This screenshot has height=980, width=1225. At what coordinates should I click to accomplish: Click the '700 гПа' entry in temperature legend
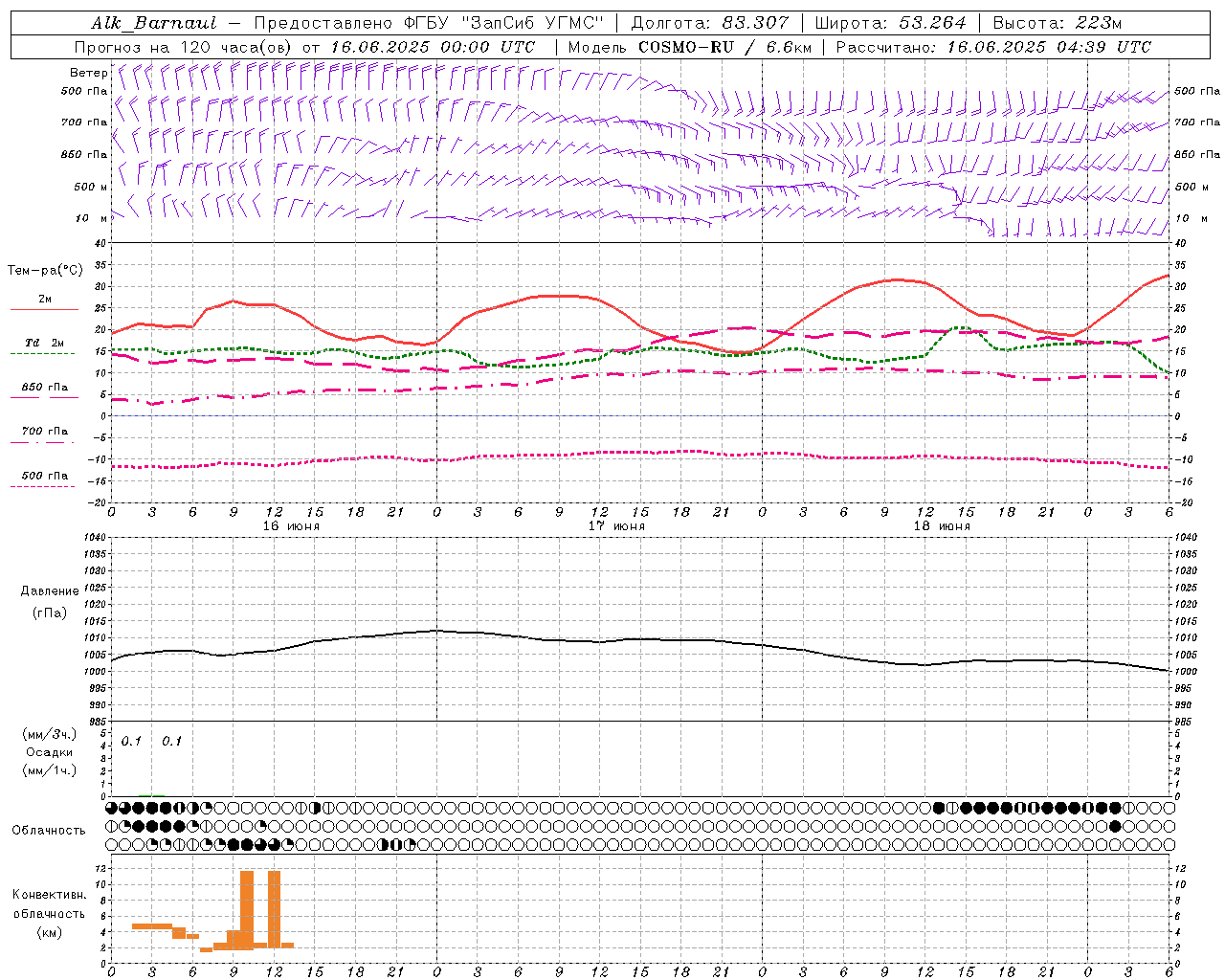click(45, 432)
